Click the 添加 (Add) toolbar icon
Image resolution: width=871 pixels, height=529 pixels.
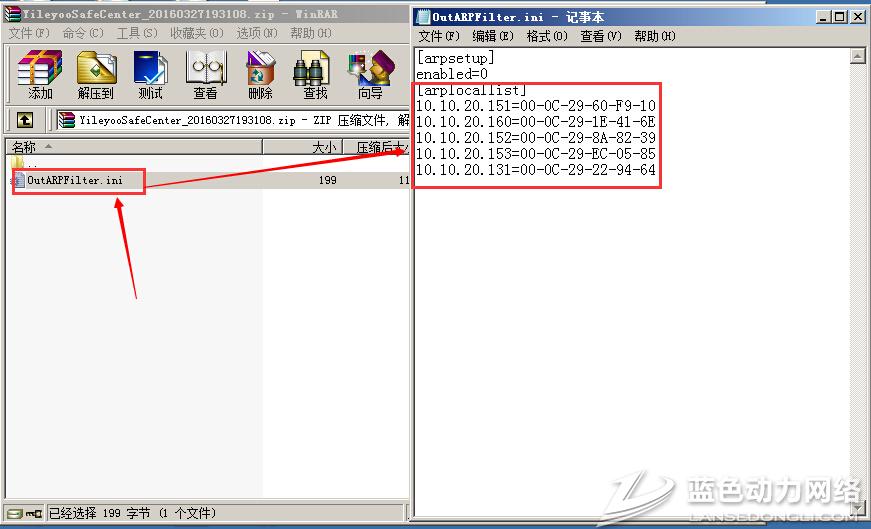pos(40,75)
